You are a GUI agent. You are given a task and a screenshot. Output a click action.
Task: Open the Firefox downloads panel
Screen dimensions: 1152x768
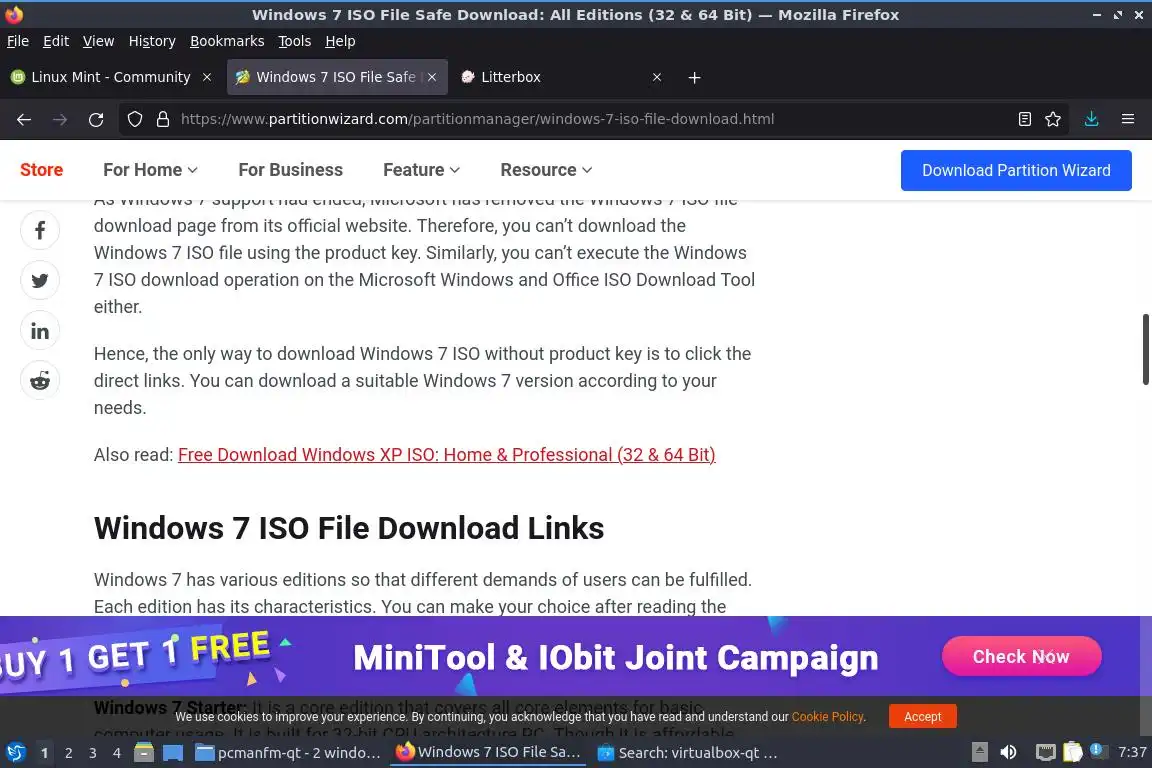pyautogui.click(x=1092, y=119)
